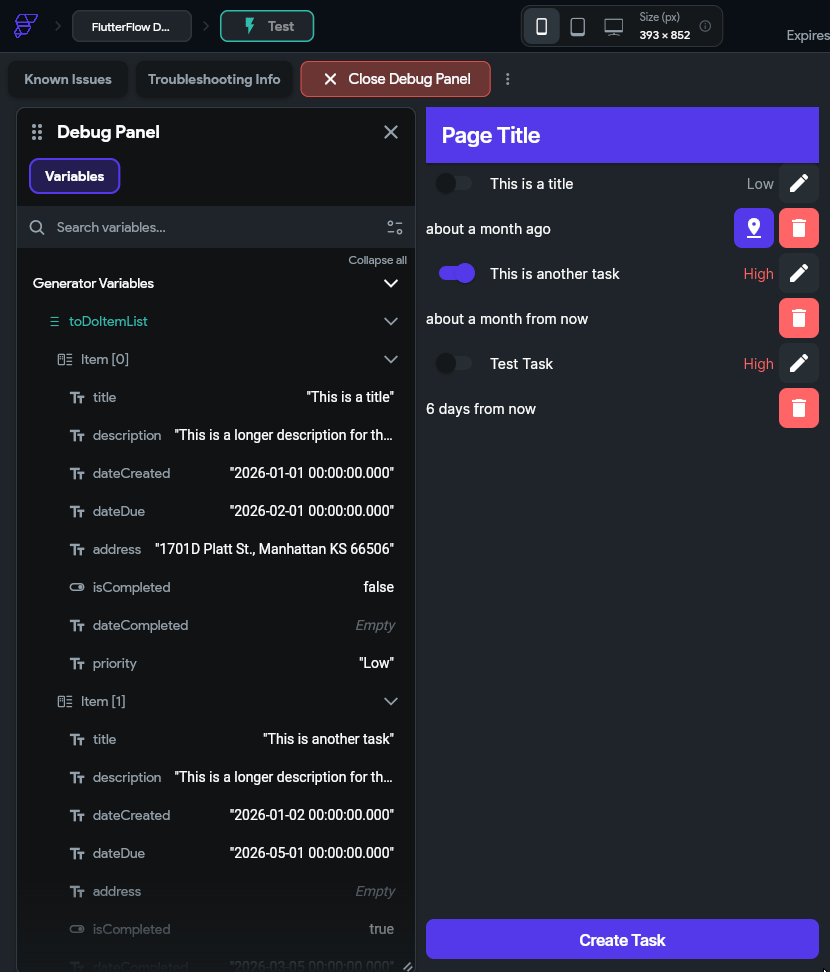The height and width of the screenshot is (972, 830).
Task: Click Item [1] dateCreated value 2026-01-02
Action: [x=312, y=815]
